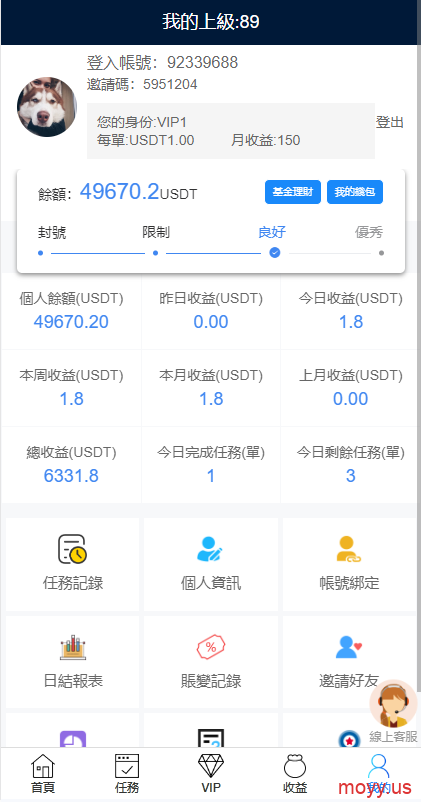This screenshot has height=802, width=421.
Task: Open the 賬變記錄 percent ticket icon
Action: click(x=211, y=647)
